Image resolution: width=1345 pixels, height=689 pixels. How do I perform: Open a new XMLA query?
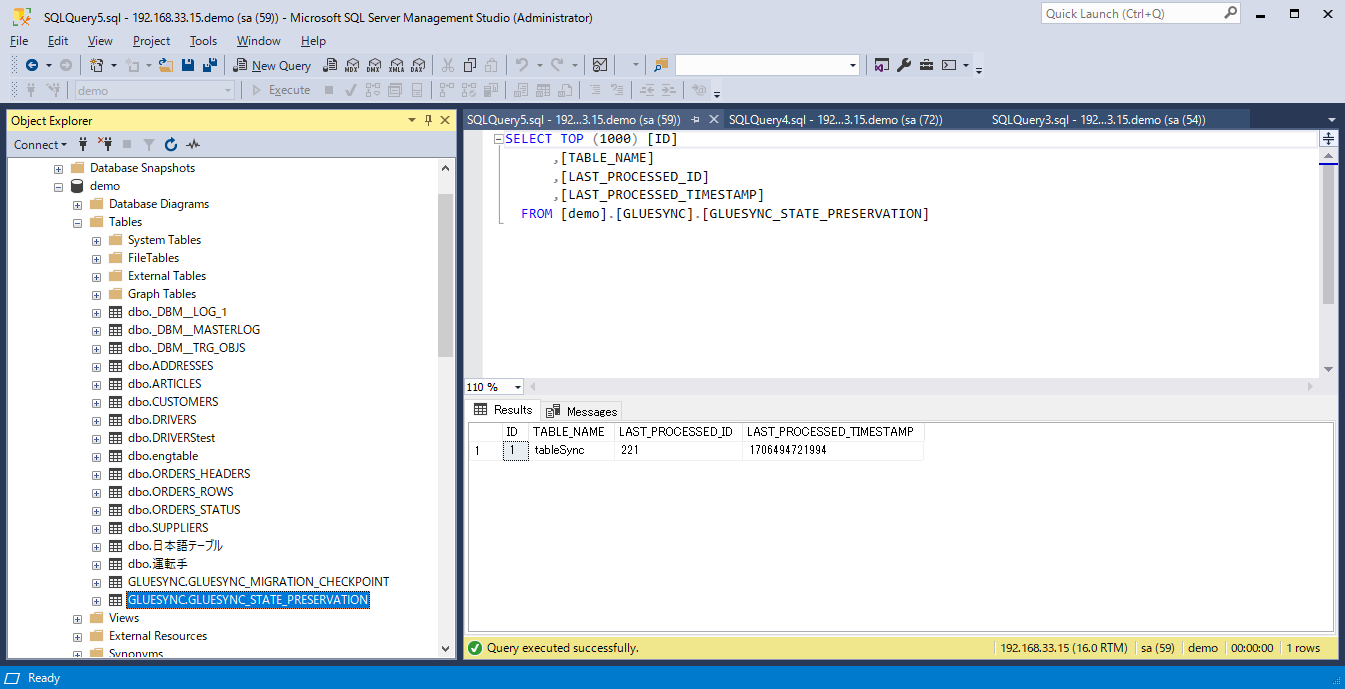click(396, 65)
